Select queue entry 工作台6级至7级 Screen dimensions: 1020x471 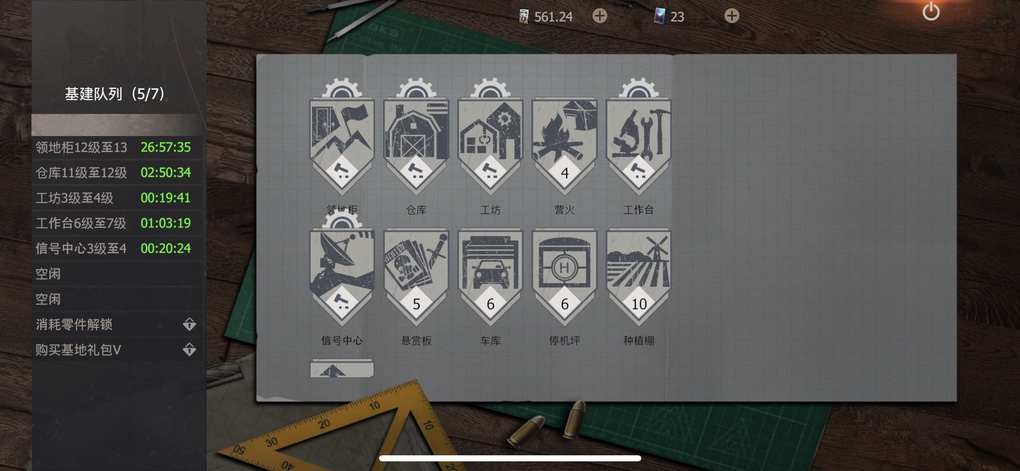118,223
